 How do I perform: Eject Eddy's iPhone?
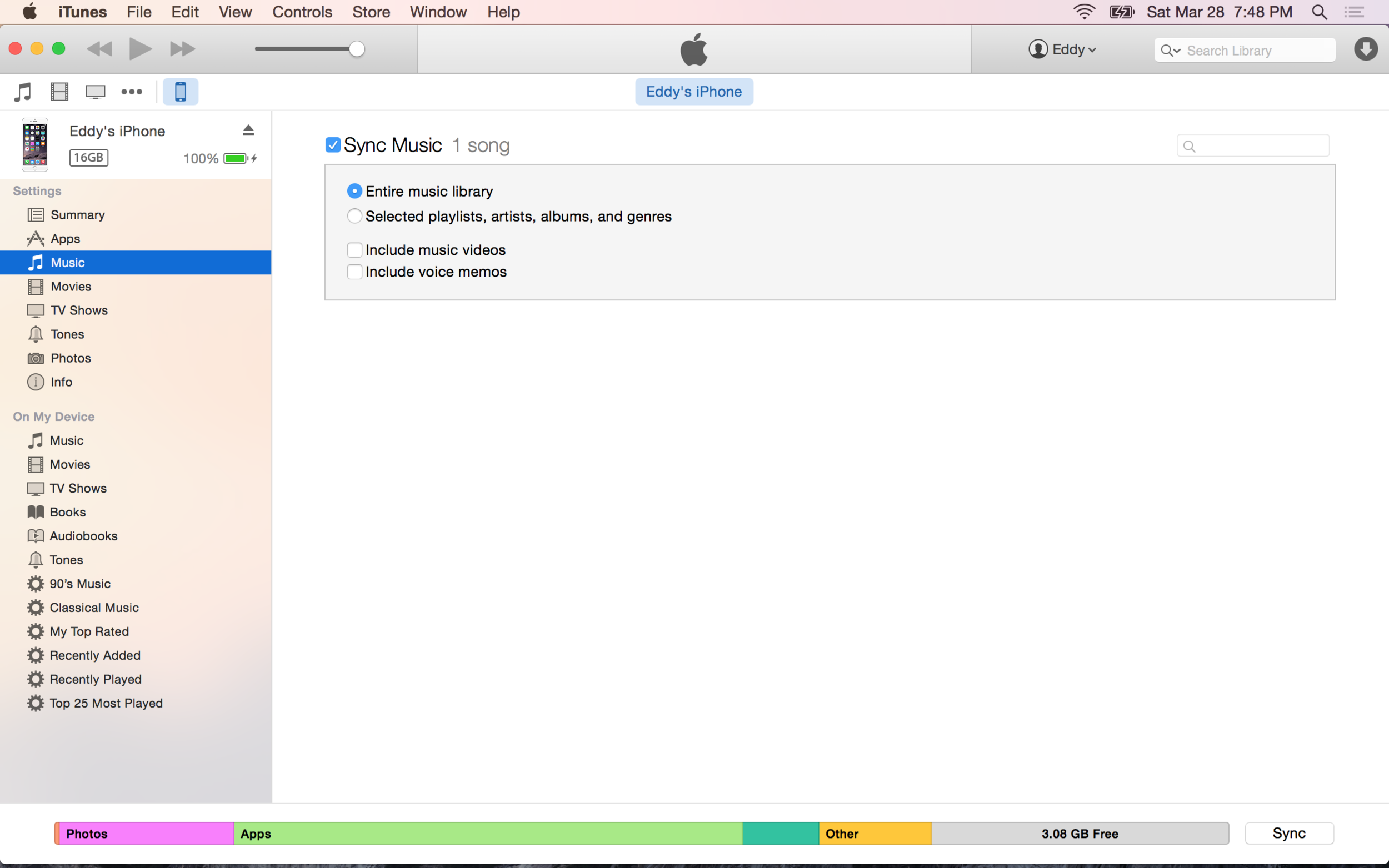pos(248,131)
